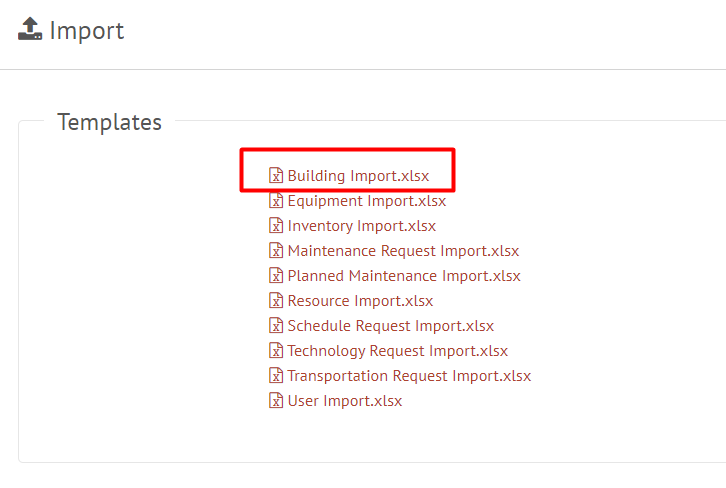Click the Excel icon beside Resource Import.xlsx
Viewport: 726px width, 488px height.
point(276,300)
